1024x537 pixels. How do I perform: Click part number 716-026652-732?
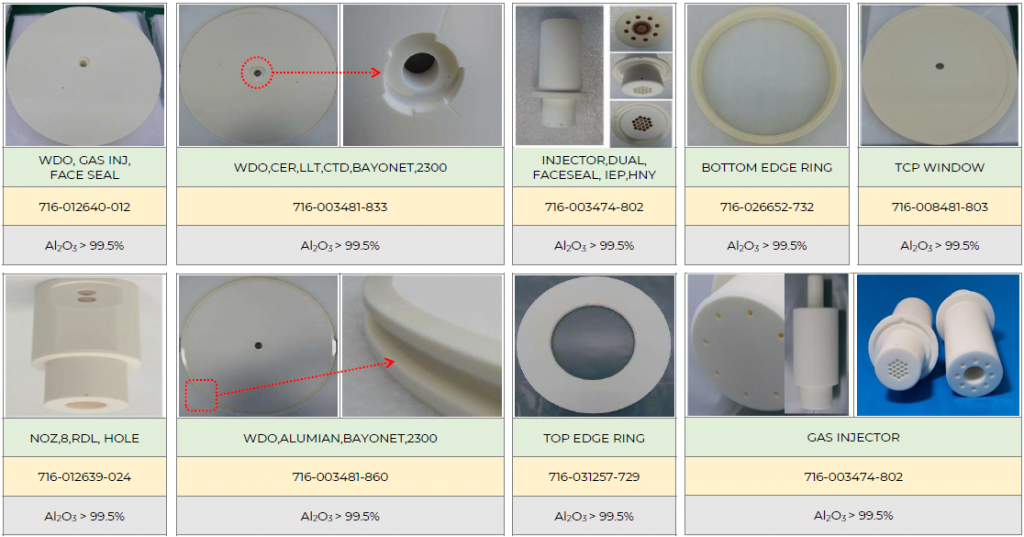[767, 207]
